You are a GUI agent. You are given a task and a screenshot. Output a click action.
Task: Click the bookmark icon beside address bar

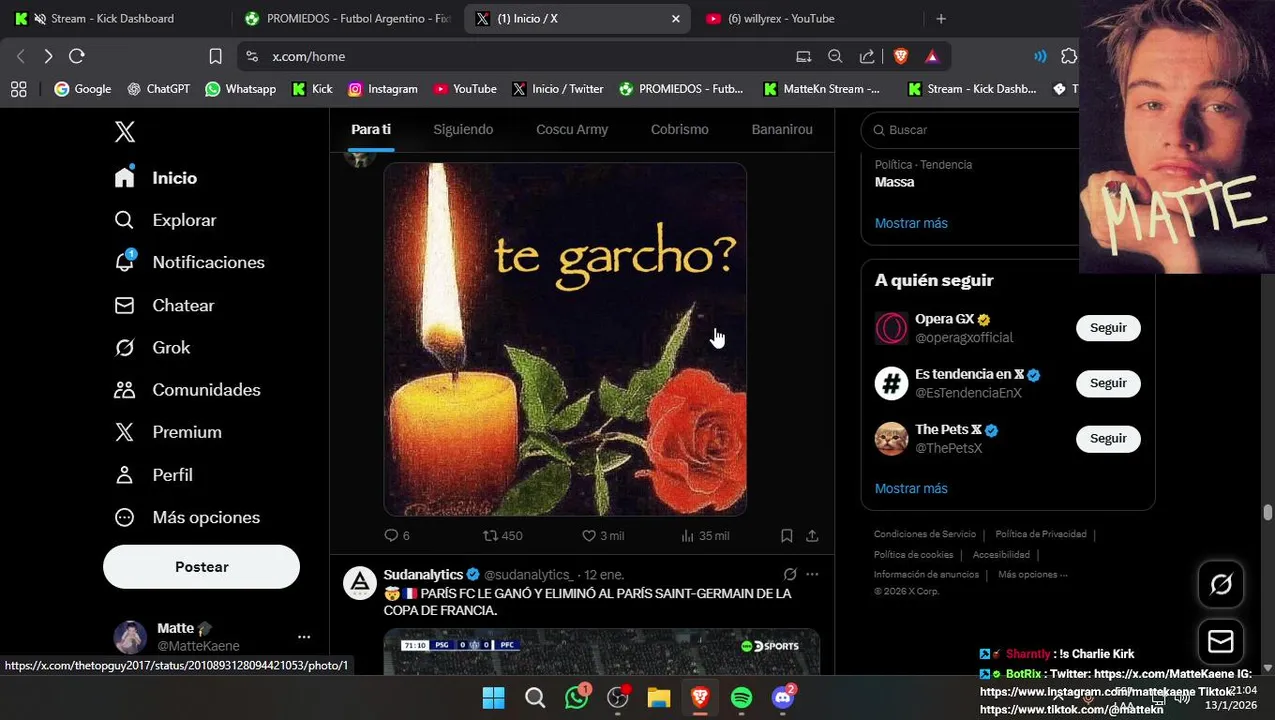point(215,56)
